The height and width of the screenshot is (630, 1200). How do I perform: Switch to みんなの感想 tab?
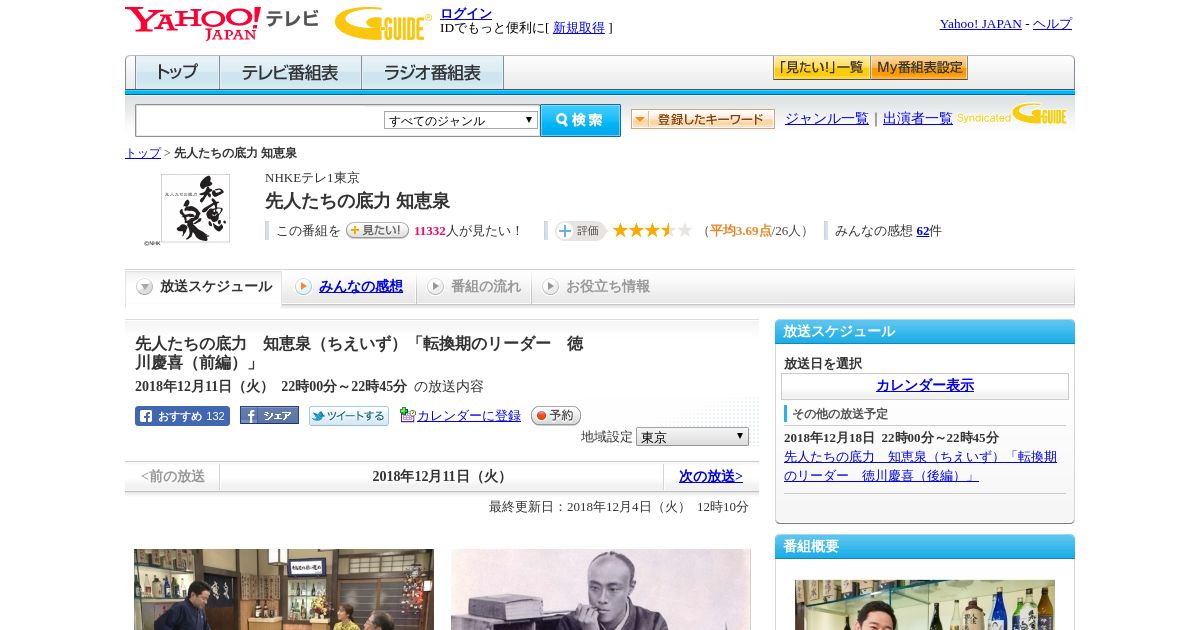349,287
